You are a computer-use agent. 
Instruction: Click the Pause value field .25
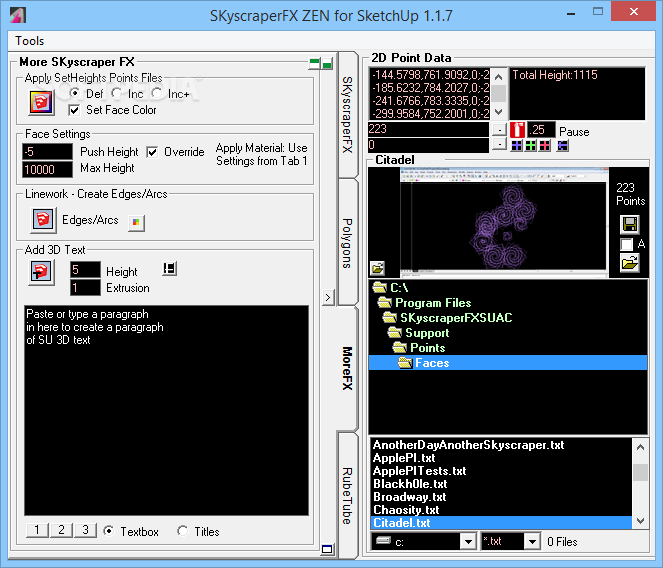tap(541, 129)
